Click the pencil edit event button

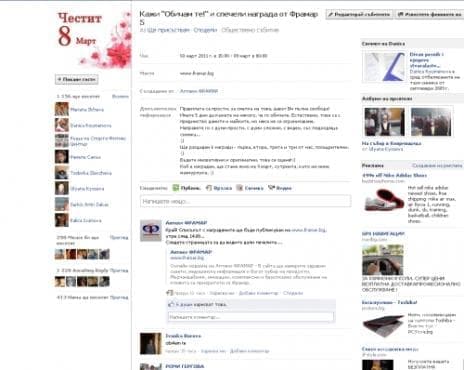click(x=359, y=14)
